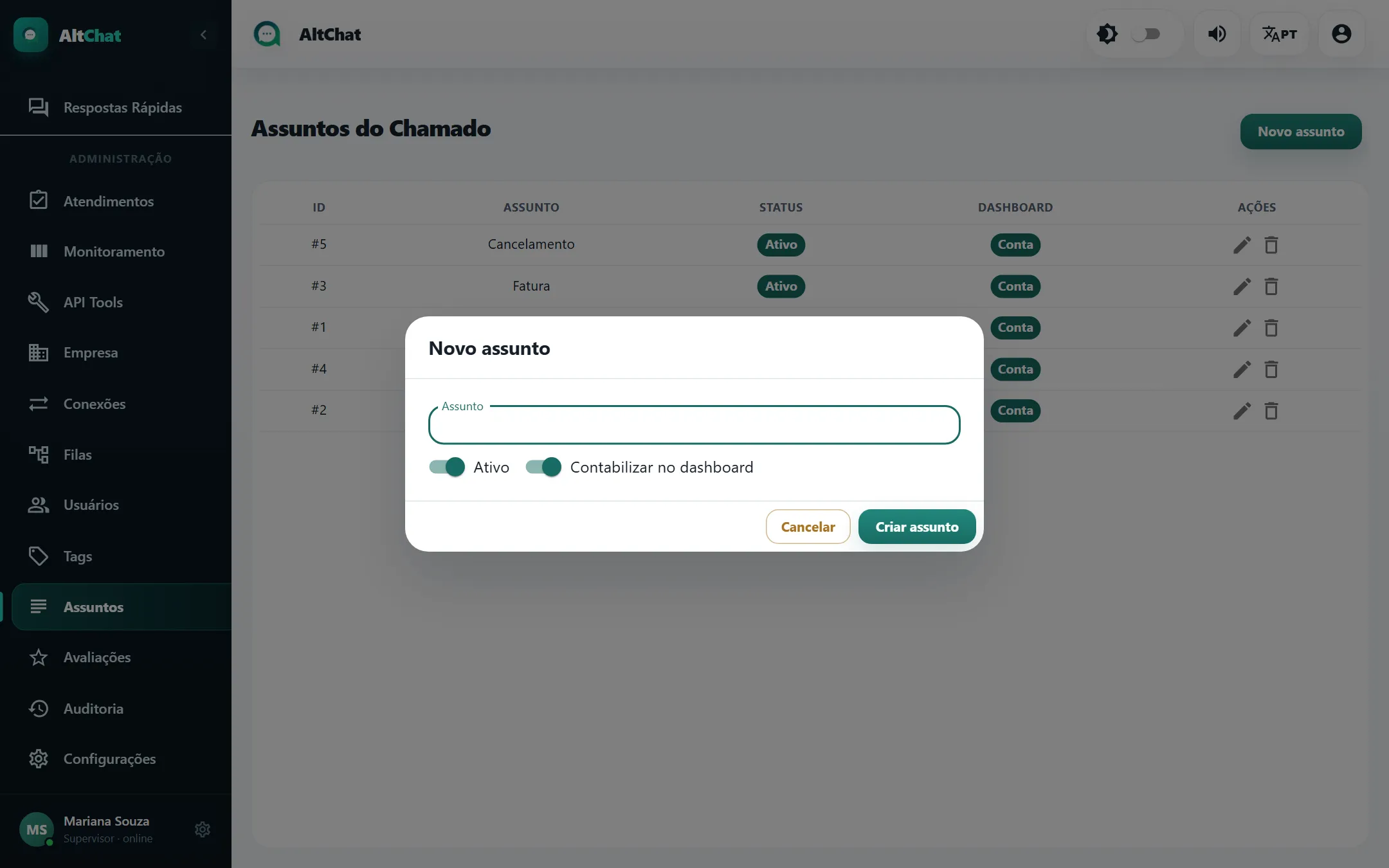Click the Conta badge in Fatura row

click(1015, 286)
